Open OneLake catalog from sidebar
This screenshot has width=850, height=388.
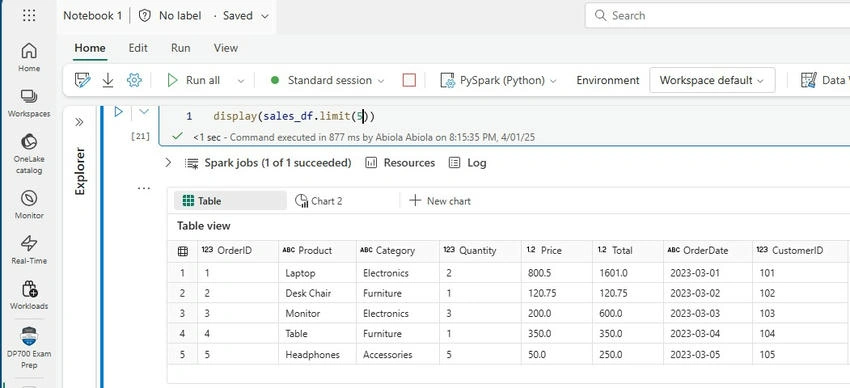(29, 154)
